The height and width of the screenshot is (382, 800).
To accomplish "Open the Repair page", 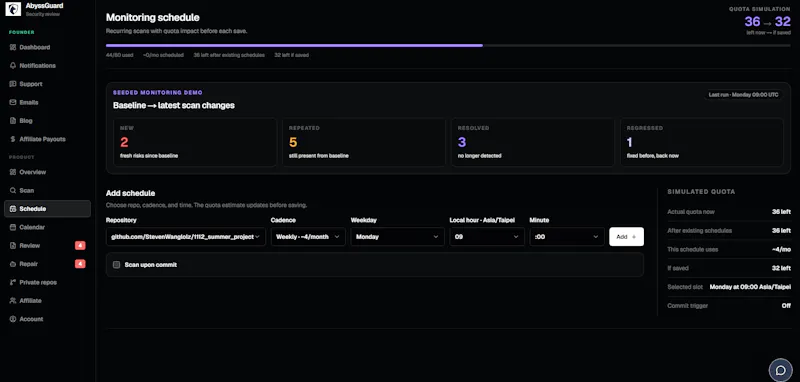I will 47,264.
